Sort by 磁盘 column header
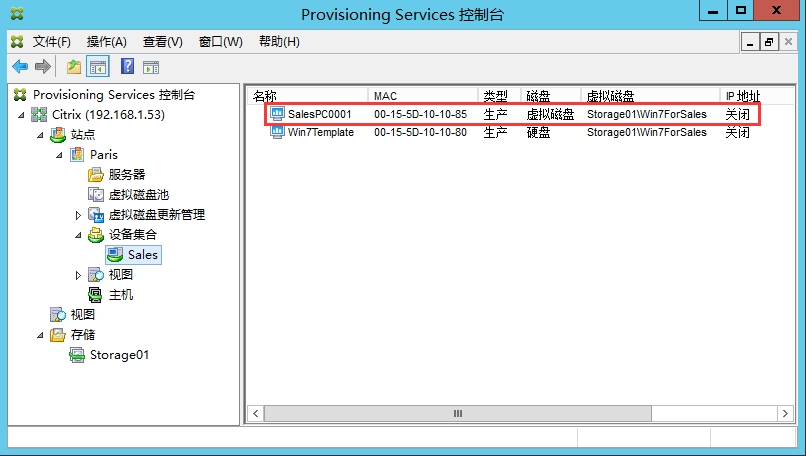806x456 pixels. tap(551, 96)
